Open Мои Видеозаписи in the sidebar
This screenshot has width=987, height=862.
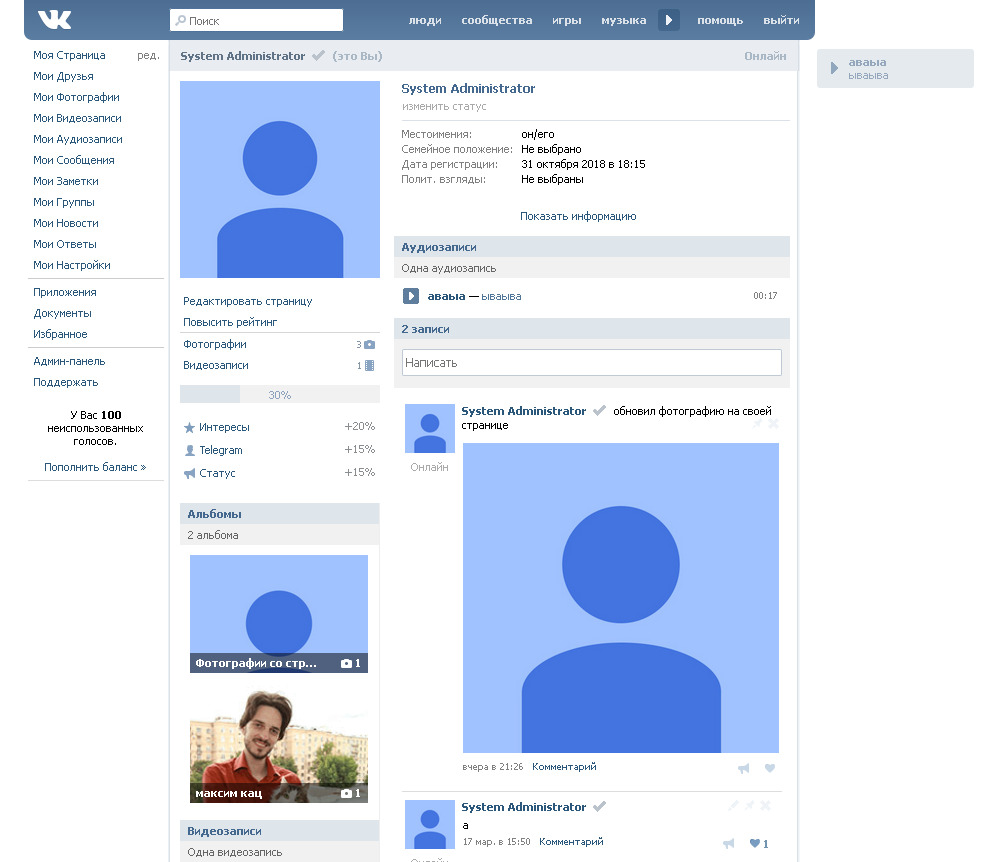77,118
